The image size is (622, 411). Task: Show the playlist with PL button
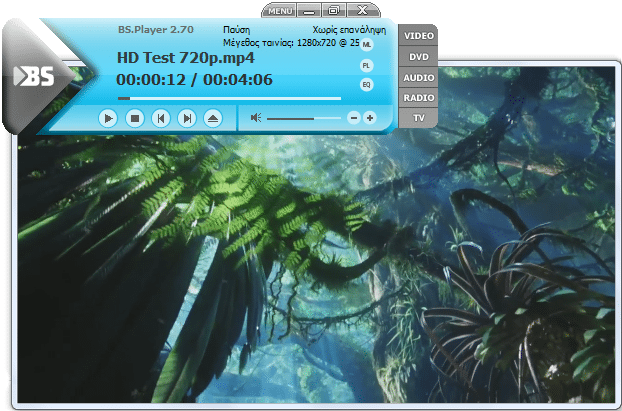(367, 65)
